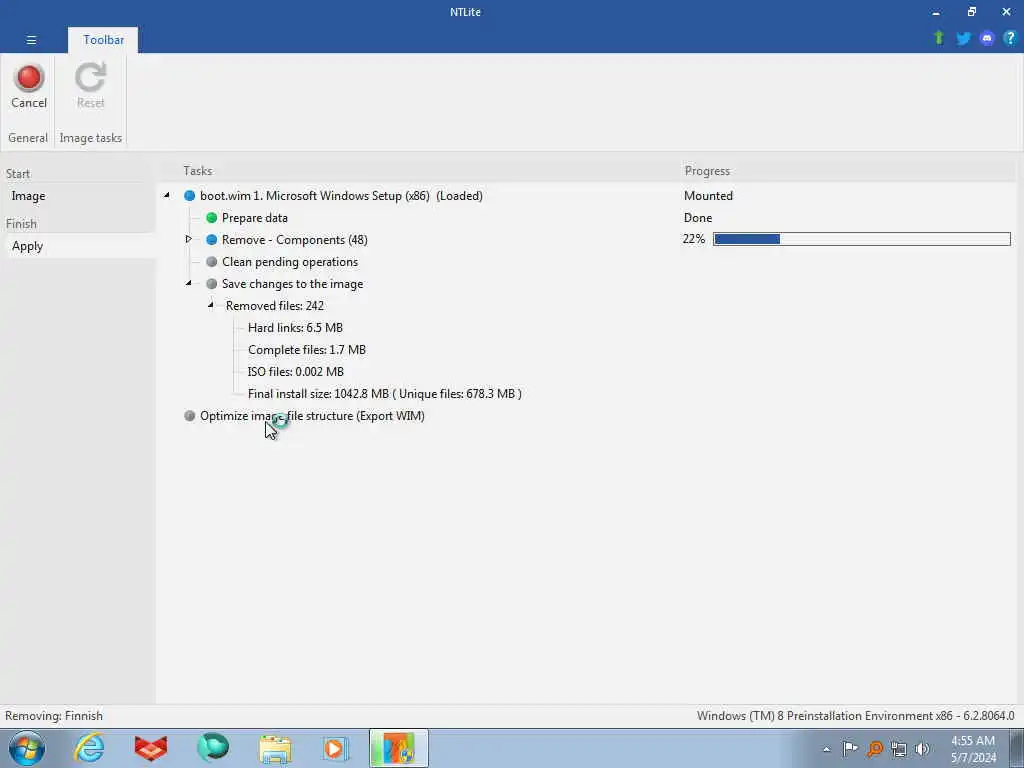Screen dimensions: 1024x768
Task: Select ISO files: 0.002 MB row
Action: pyautogui.click(x=296, y=372)
